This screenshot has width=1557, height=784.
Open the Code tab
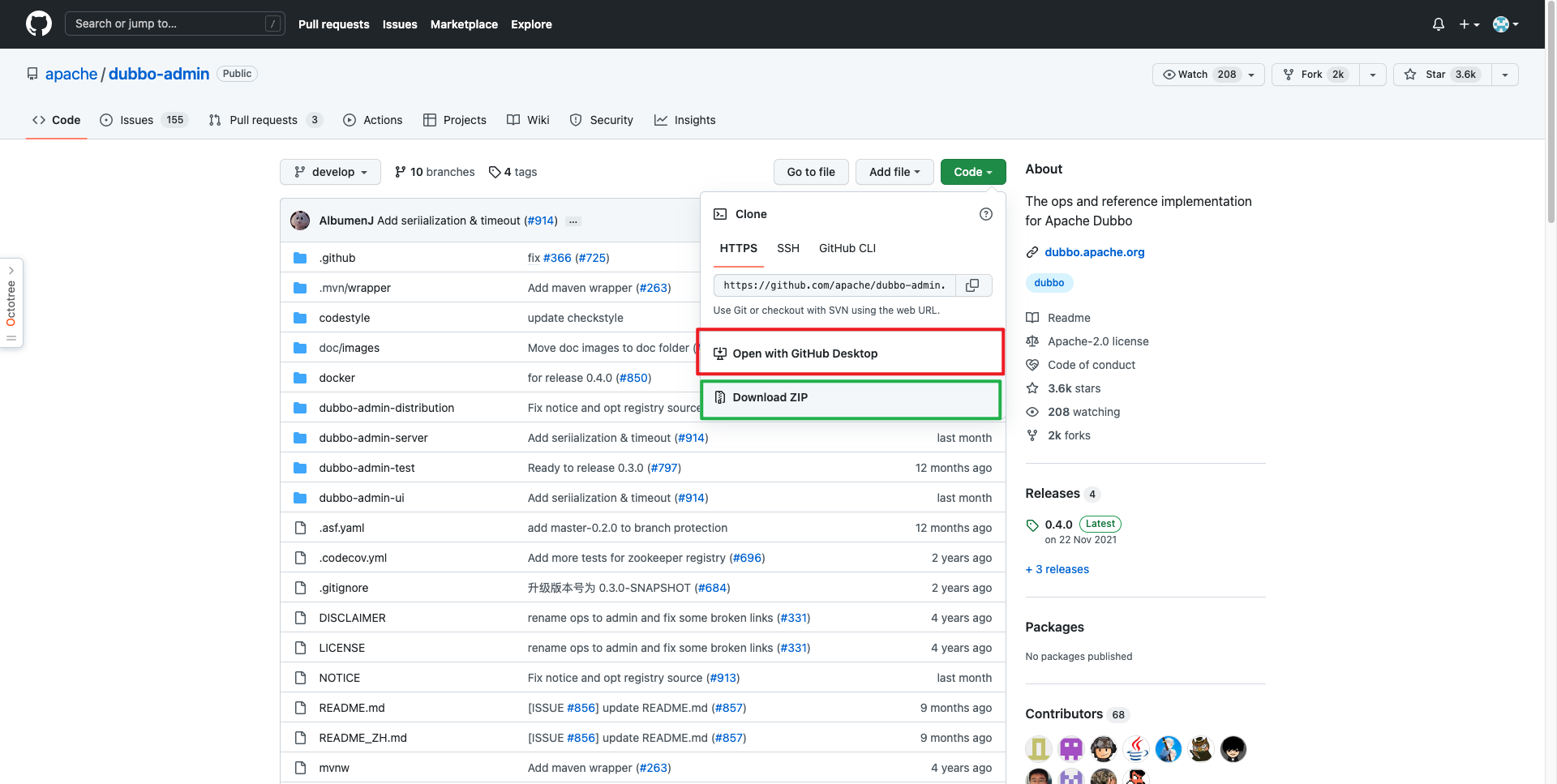(57, 120)
